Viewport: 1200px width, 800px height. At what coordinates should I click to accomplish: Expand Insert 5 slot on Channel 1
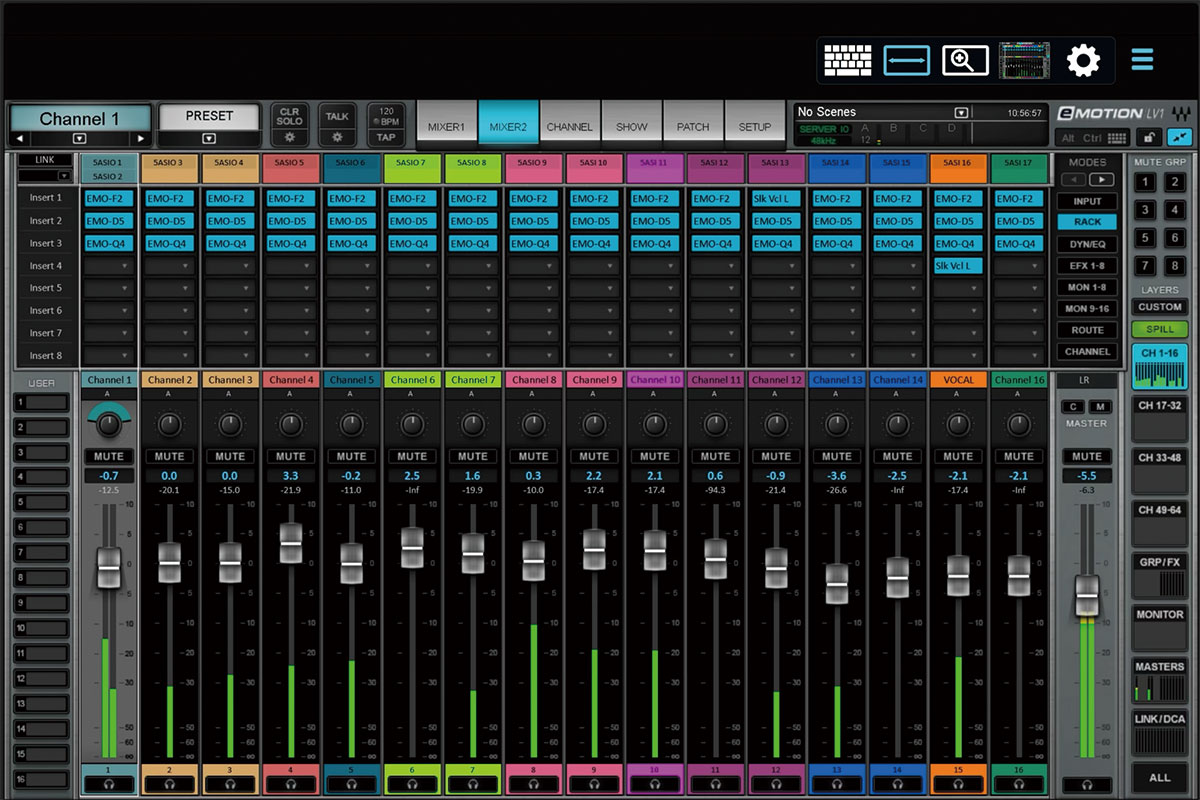tap(109, 288)
